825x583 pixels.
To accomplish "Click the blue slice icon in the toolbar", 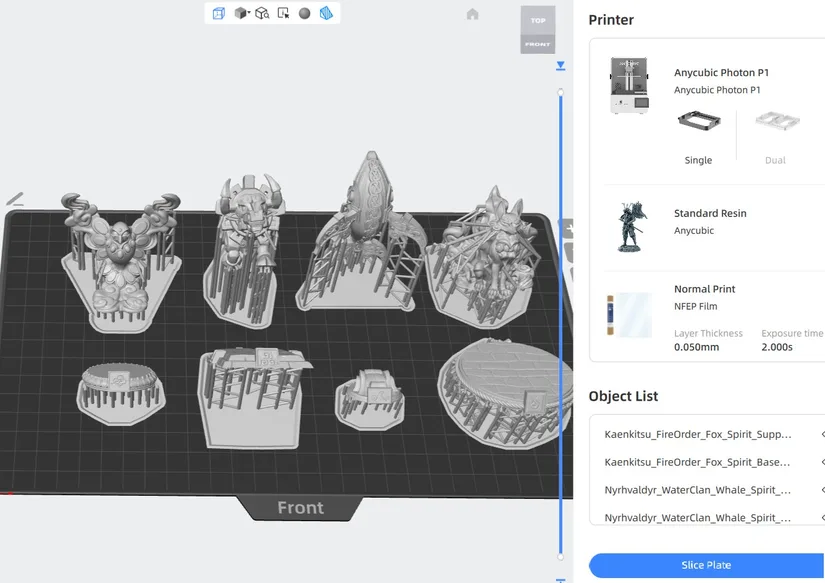I will click(327, 13).
